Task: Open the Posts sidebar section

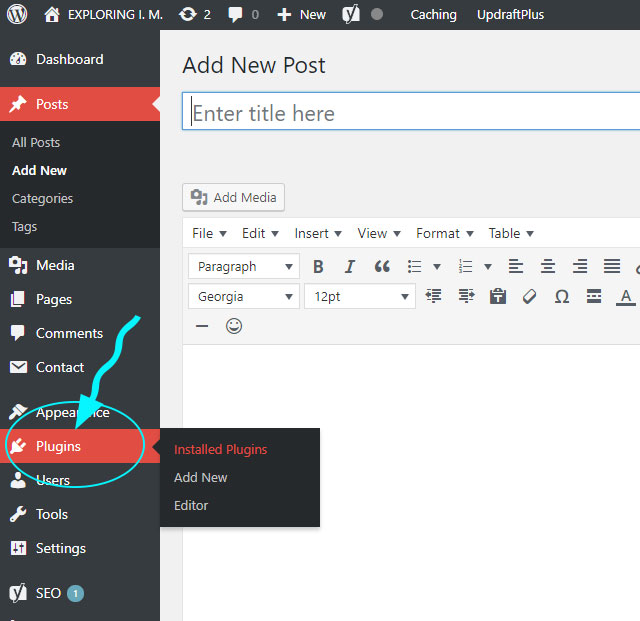Action: point(80,104)
